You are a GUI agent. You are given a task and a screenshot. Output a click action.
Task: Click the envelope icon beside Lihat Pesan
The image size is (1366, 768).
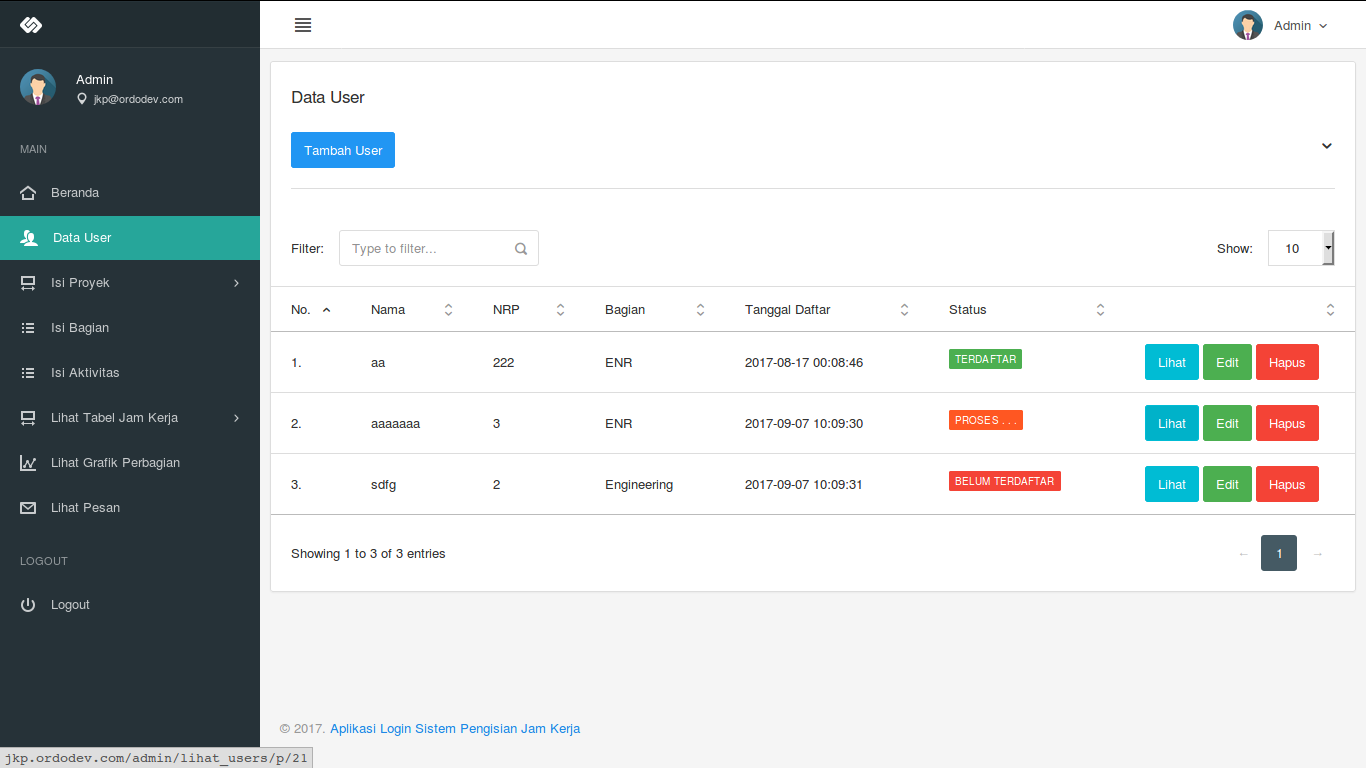click(28, 508)
